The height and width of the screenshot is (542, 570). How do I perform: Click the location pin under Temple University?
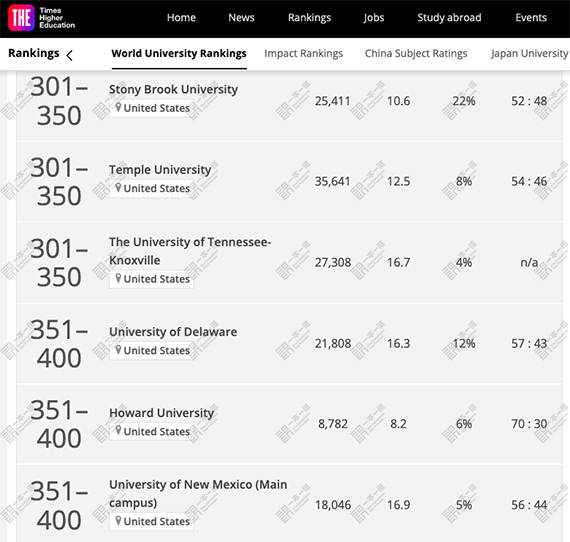click(x=118, y=188)
